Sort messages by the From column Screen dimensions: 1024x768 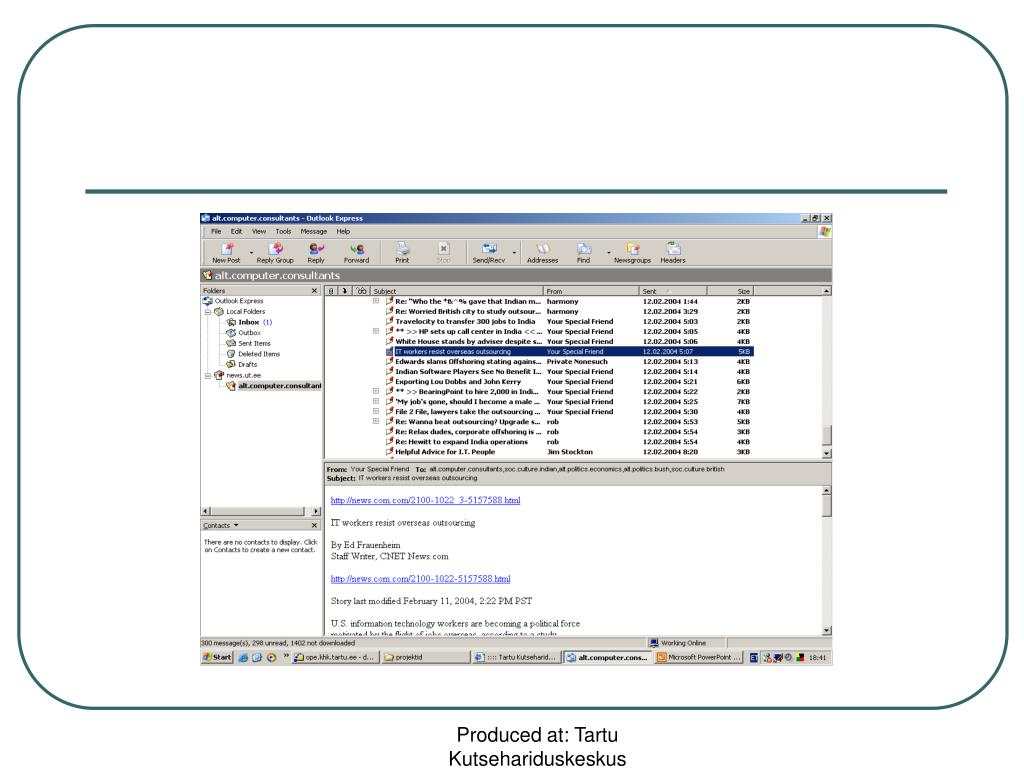pyautogui.click(x=591, y=291)
